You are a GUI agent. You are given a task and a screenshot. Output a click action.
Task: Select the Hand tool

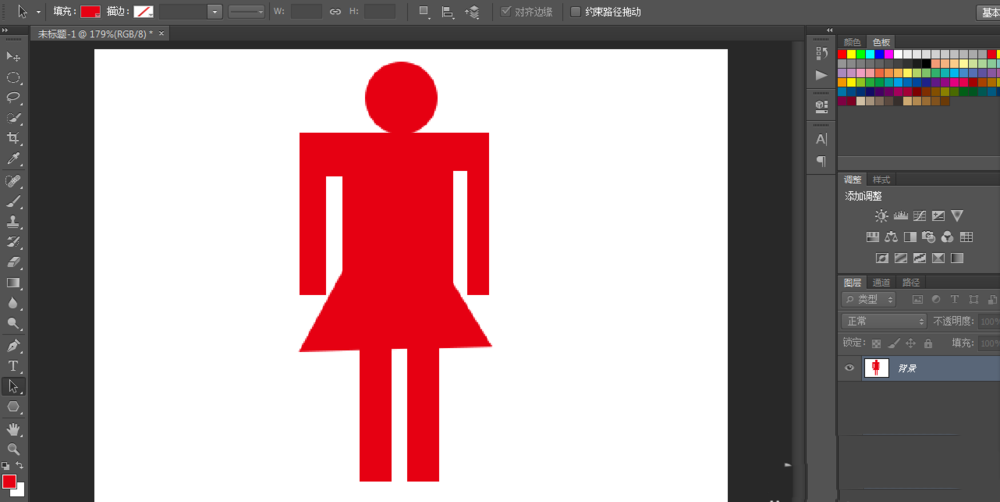pyautogui.click(x=14, y=429)
